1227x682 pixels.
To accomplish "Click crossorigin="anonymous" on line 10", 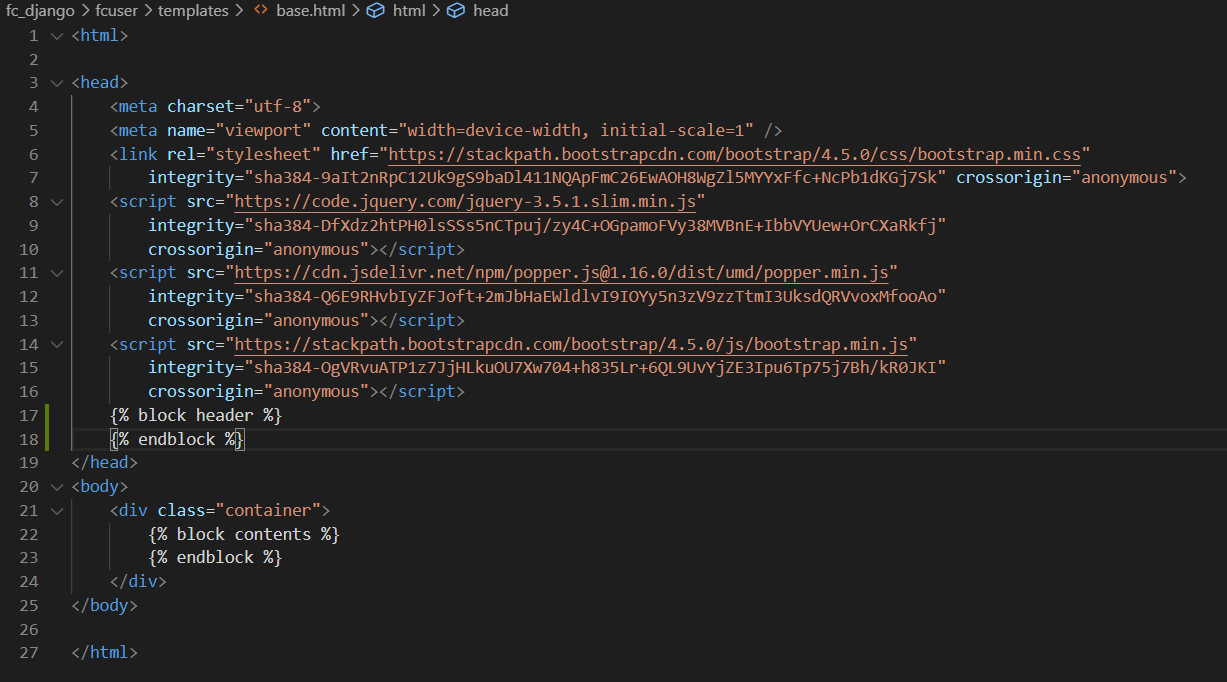I will pyautogui.click(x=258, y=249).
